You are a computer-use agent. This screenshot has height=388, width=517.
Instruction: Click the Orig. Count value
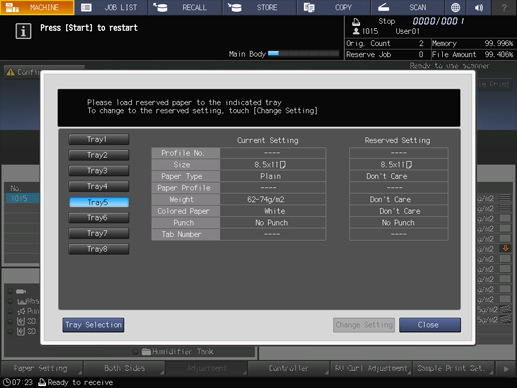coord(421,43)
